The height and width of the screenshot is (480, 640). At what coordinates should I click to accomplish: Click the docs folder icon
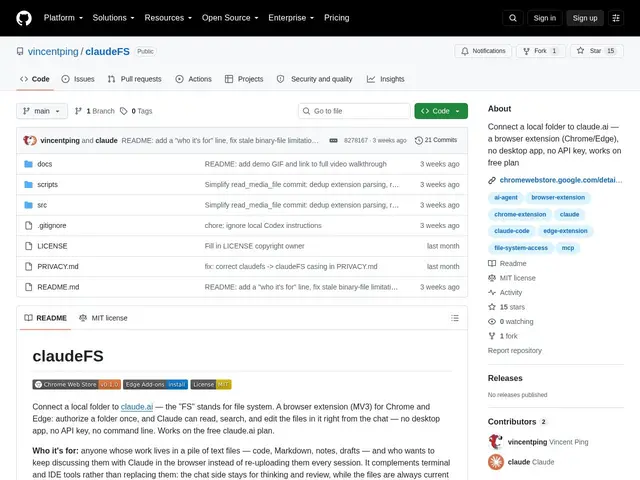pos(28,164)
